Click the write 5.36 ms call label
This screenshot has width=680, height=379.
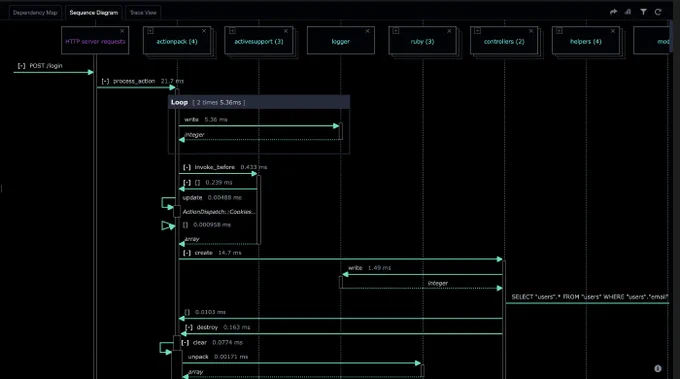pyautogui.click(x=206, y=119)
